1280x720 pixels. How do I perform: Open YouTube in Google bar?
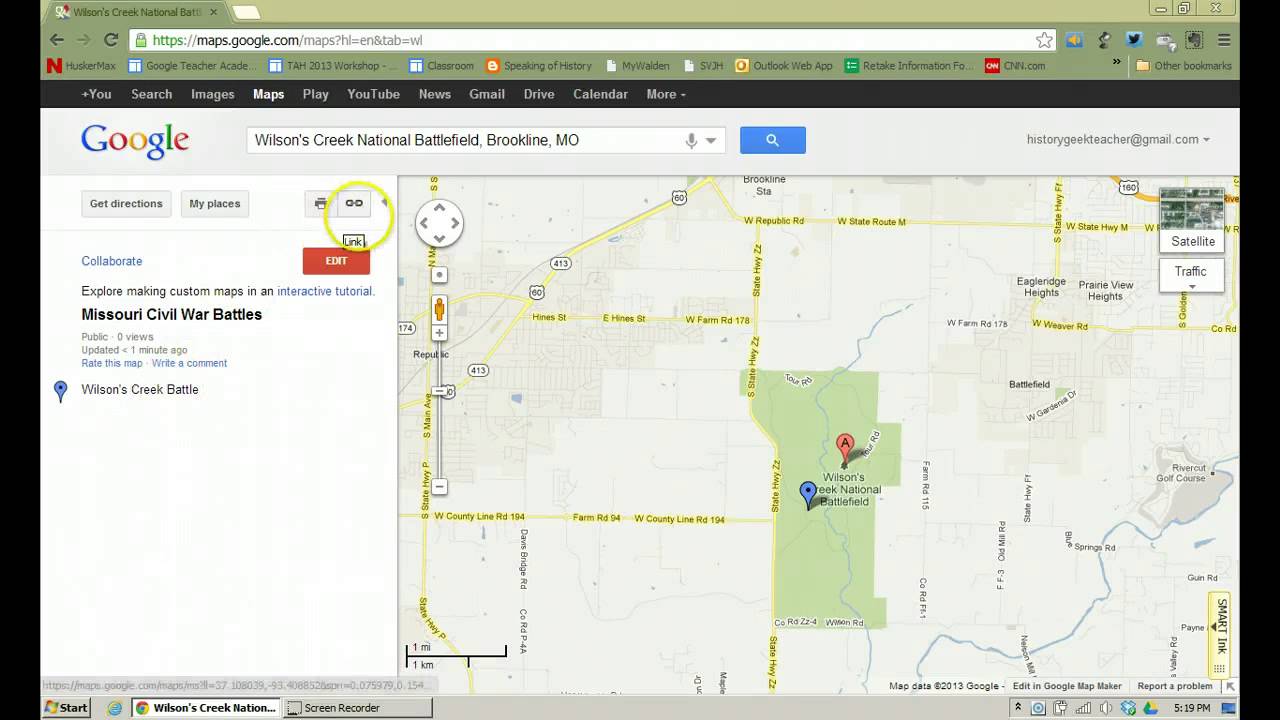point(374,94)
